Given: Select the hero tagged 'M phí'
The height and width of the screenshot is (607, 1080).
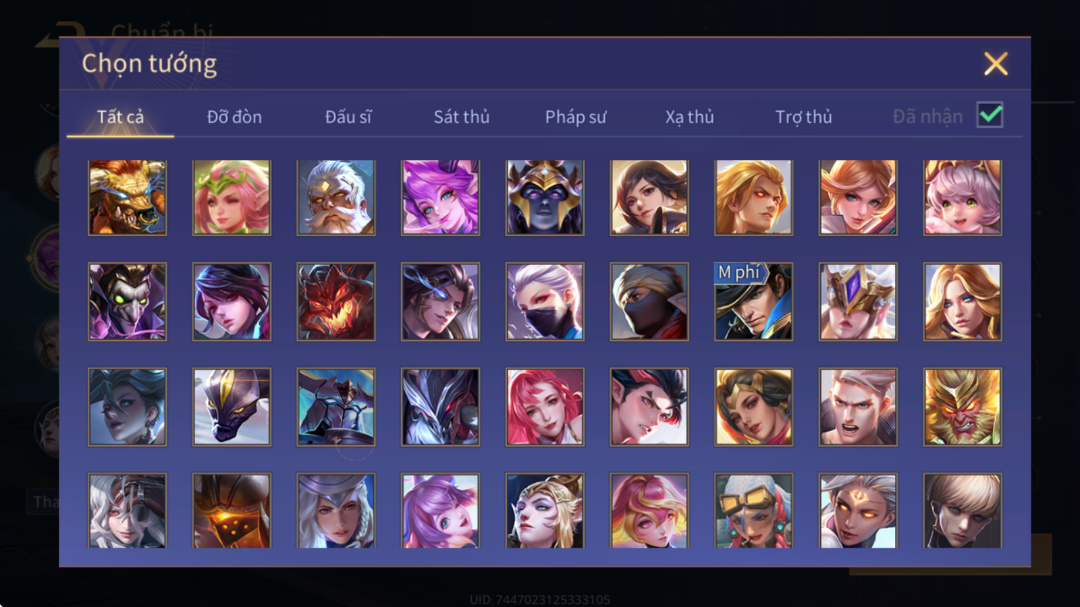Looking at the screenshot, I should pyautogui.click(x=754, y=302).
